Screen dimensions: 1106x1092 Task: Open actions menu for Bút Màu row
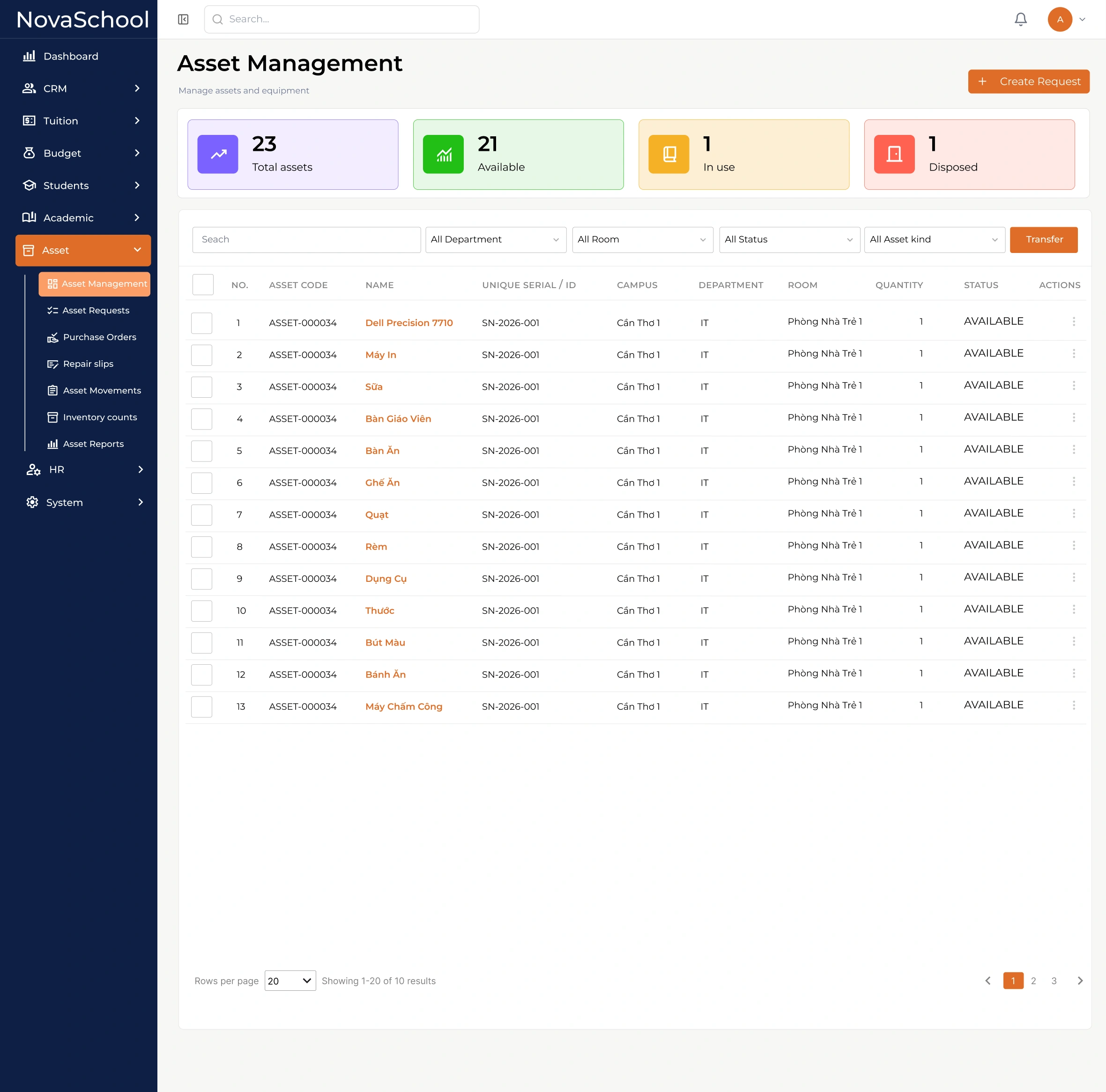click(x=1074, y=641)
